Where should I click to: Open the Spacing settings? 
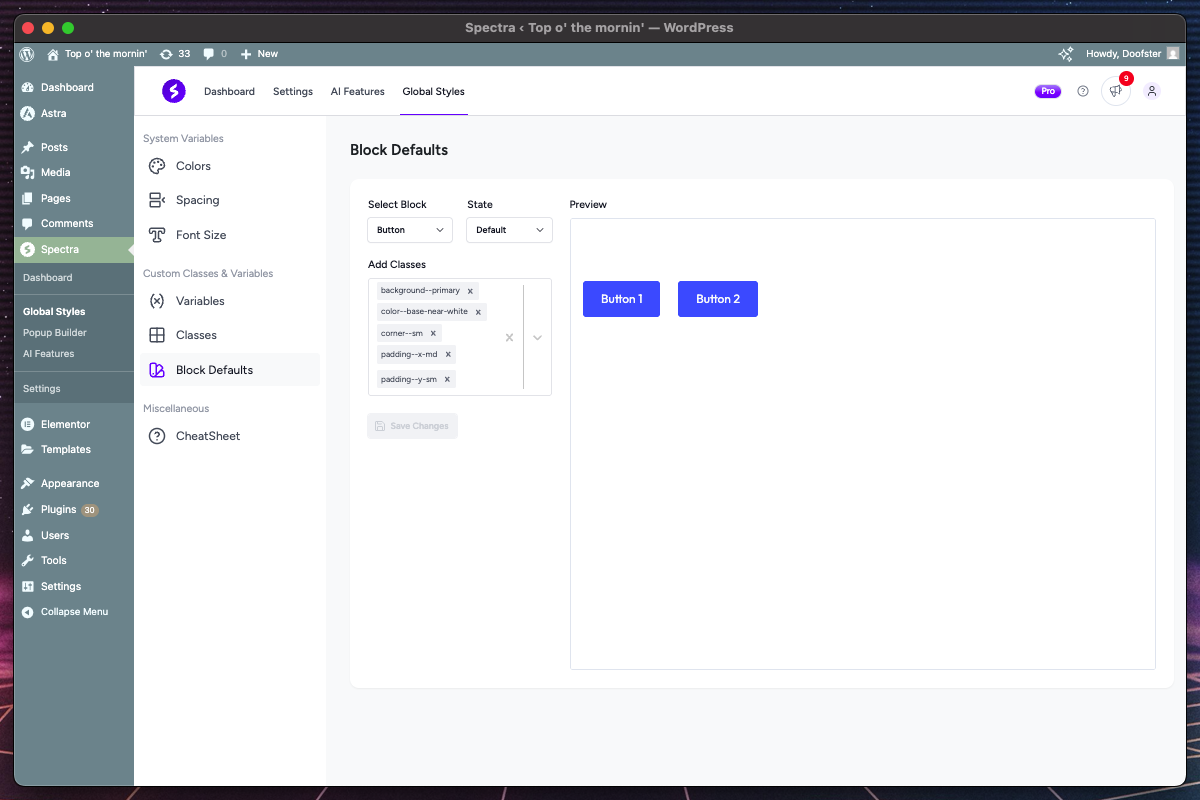click(197, 200)
